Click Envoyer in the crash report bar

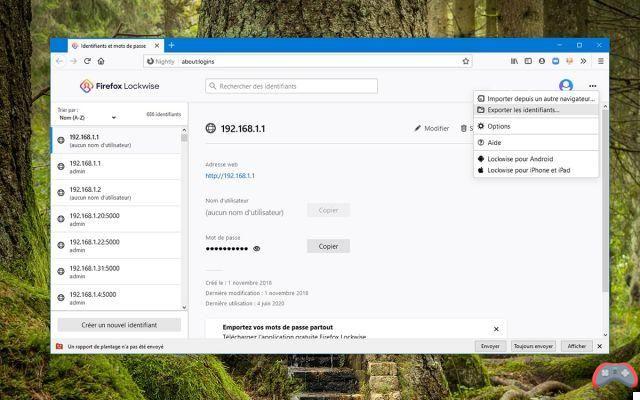pyautogui.click(x=490, y=346)
